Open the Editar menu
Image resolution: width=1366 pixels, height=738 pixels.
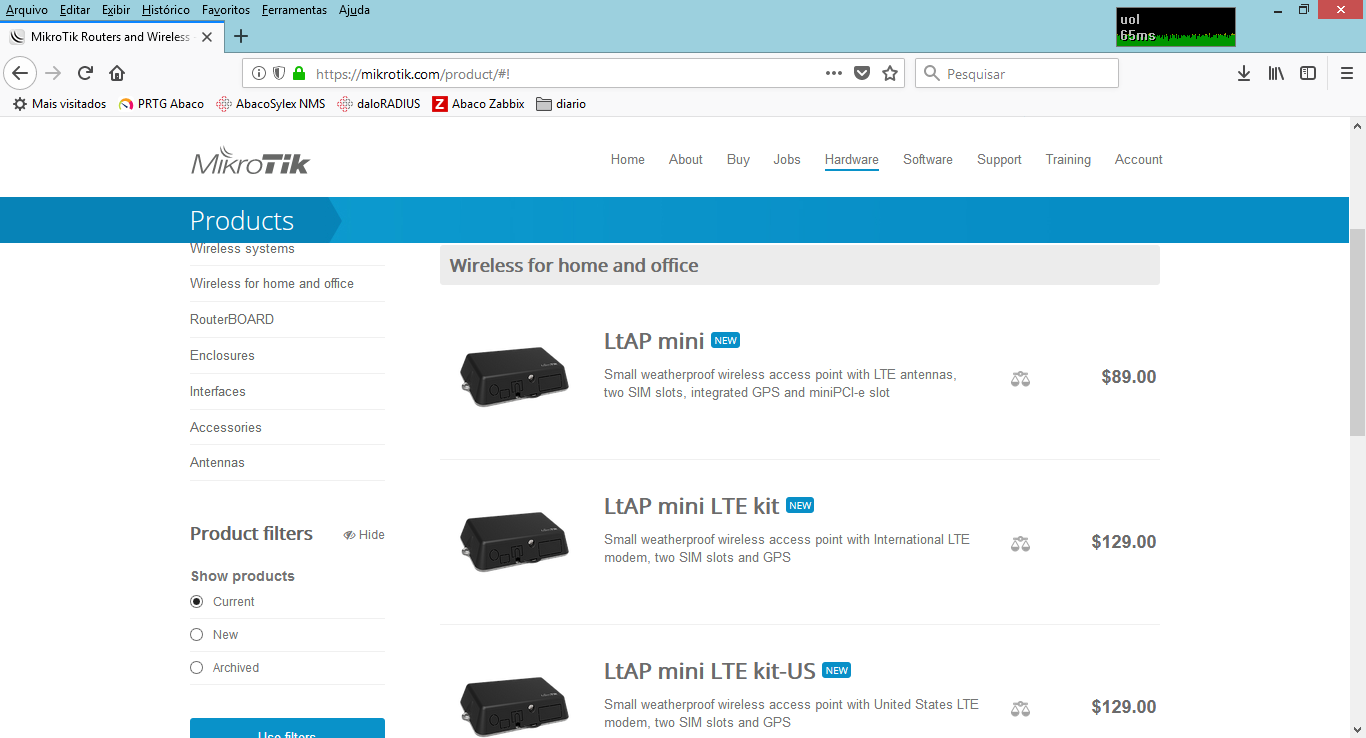pos(75,10)
